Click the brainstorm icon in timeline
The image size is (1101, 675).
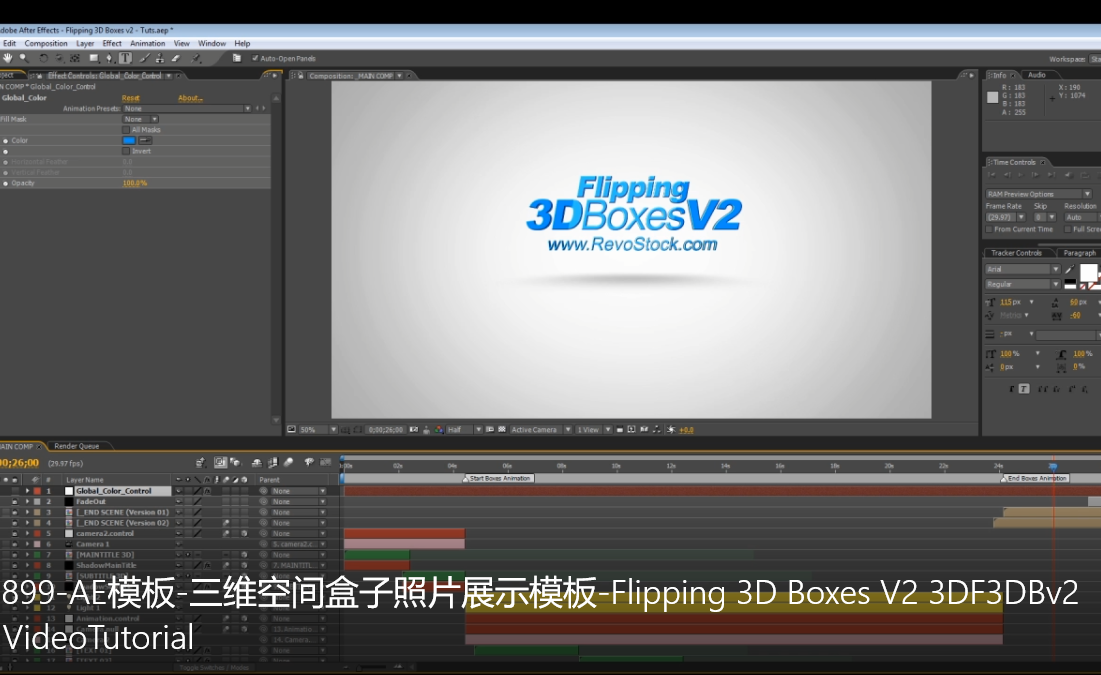[310, 462]
